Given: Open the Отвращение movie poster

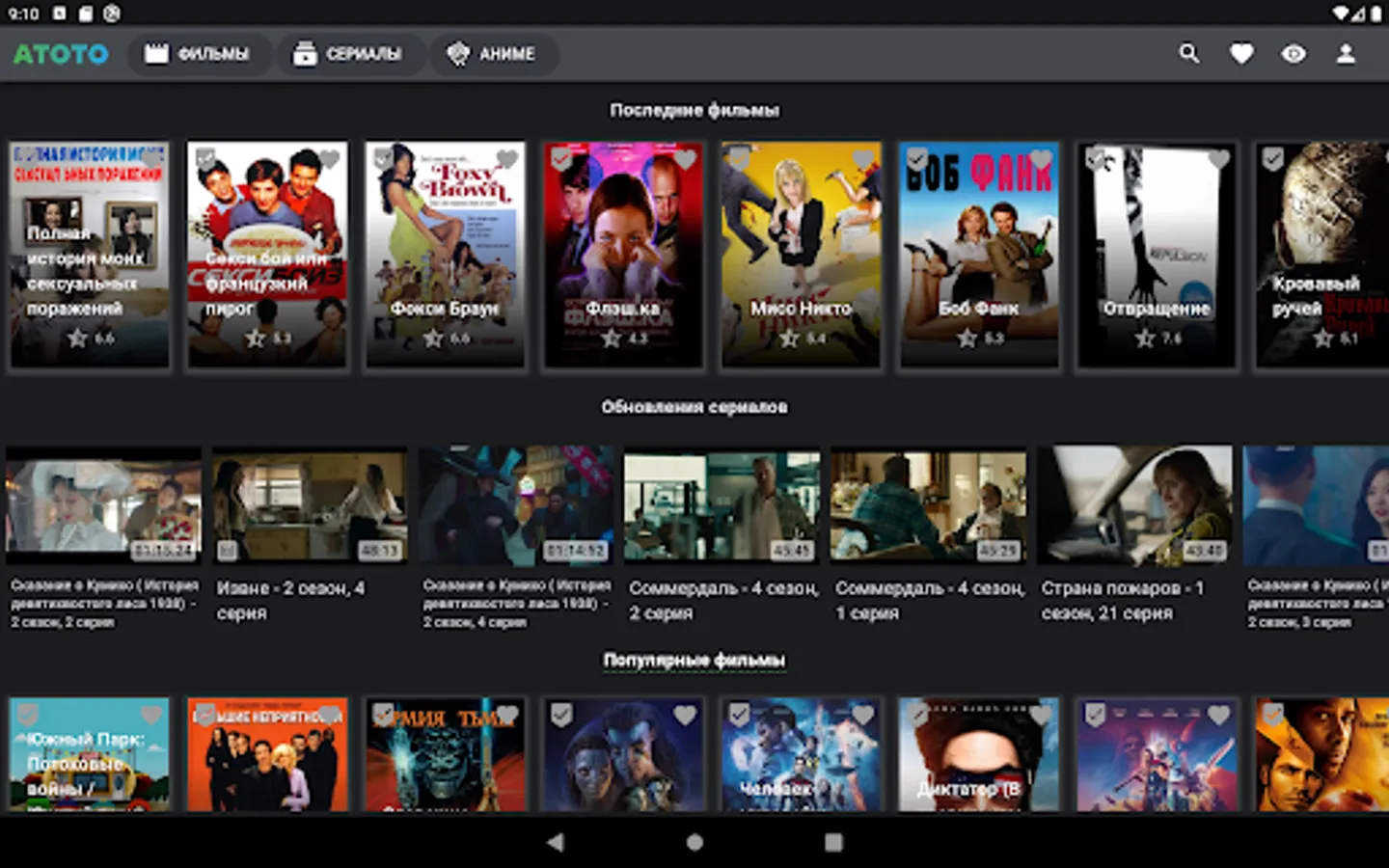Looking at the screenshot, I should tap(1157, 256).
